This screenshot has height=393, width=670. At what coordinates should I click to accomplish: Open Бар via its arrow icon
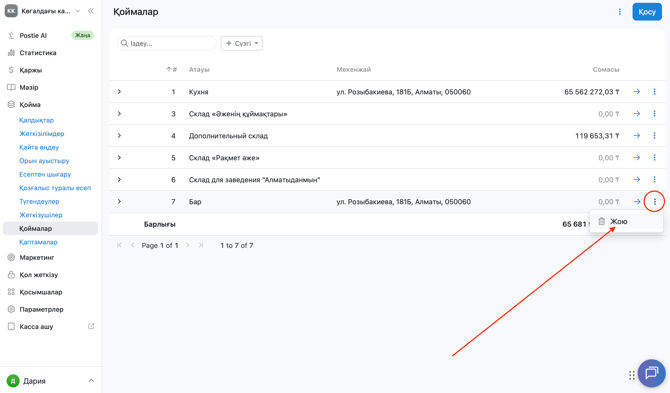click(x=637, y=202)
